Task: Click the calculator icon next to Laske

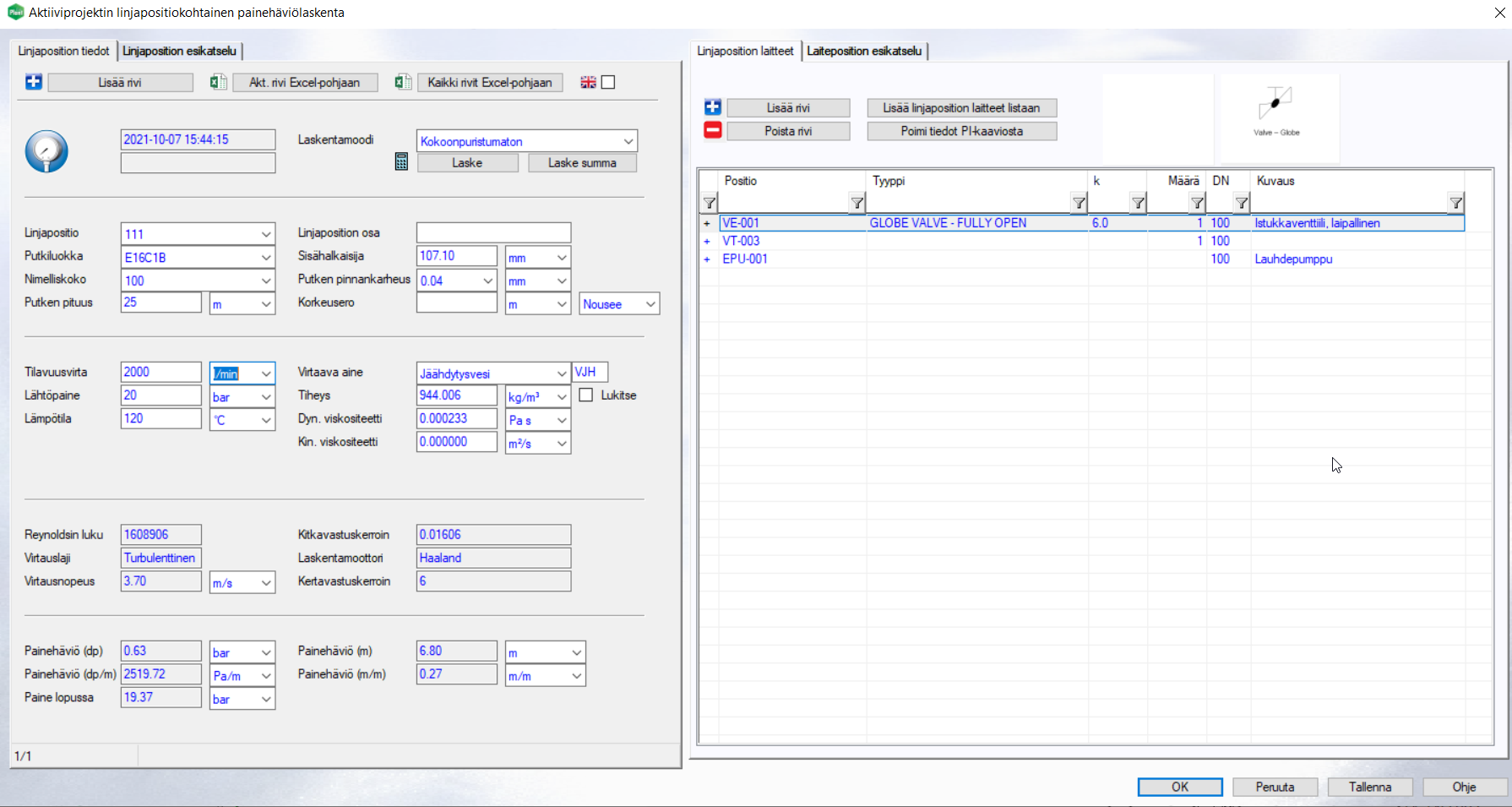Action: (x=401, y=162)
